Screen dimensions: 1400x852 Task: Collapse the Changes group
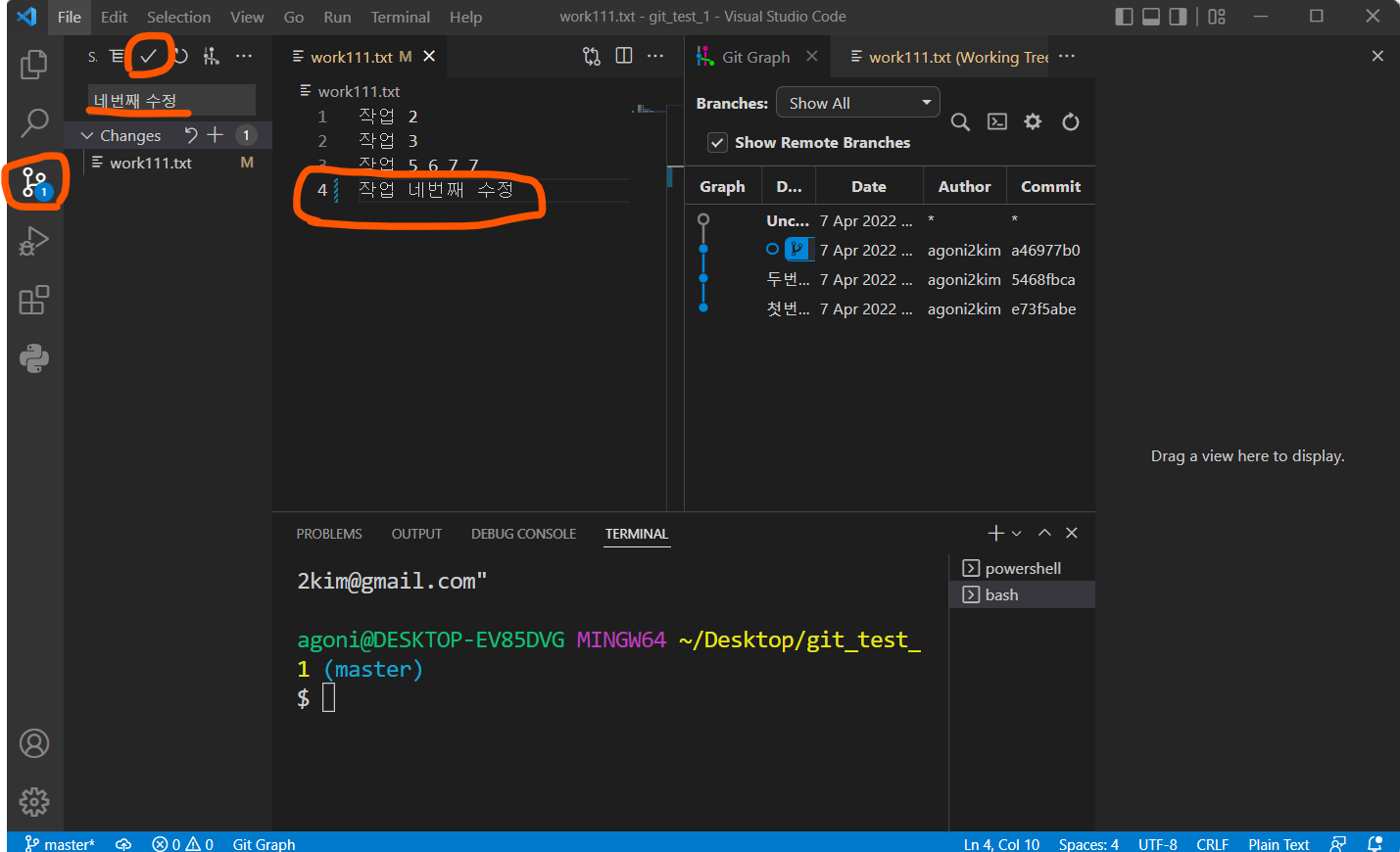coord(87,135)
